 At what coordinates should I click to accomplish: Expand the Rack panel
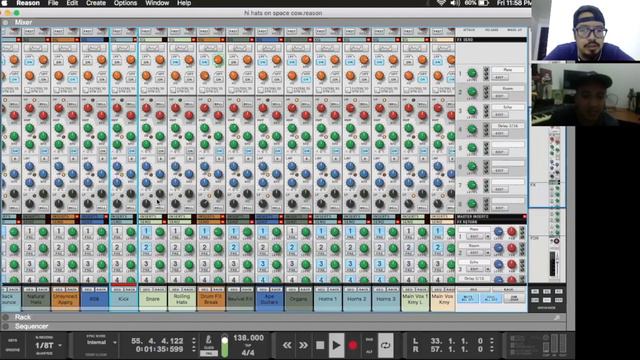tap(6, 317)
